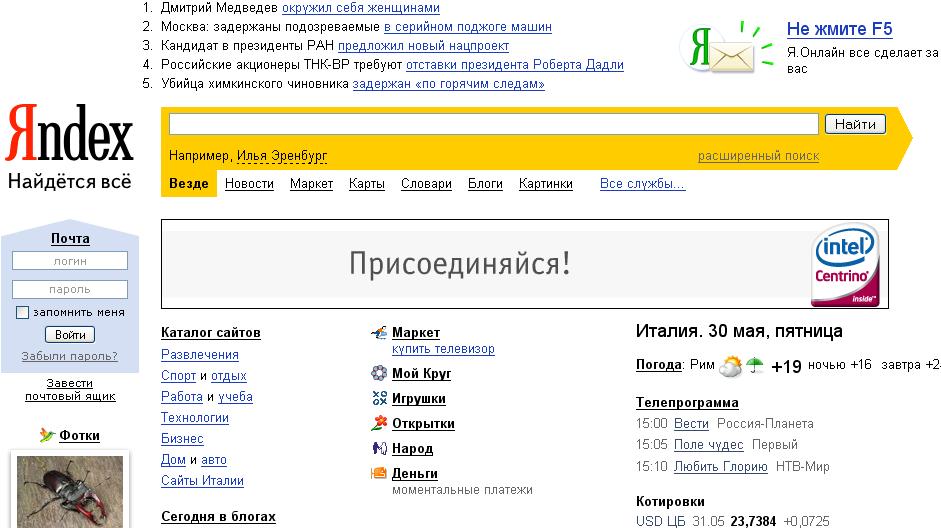This screenshot has height=528, width=941.
Task: Switch to the Карты search tab
Action: click(x=367, y=184)
